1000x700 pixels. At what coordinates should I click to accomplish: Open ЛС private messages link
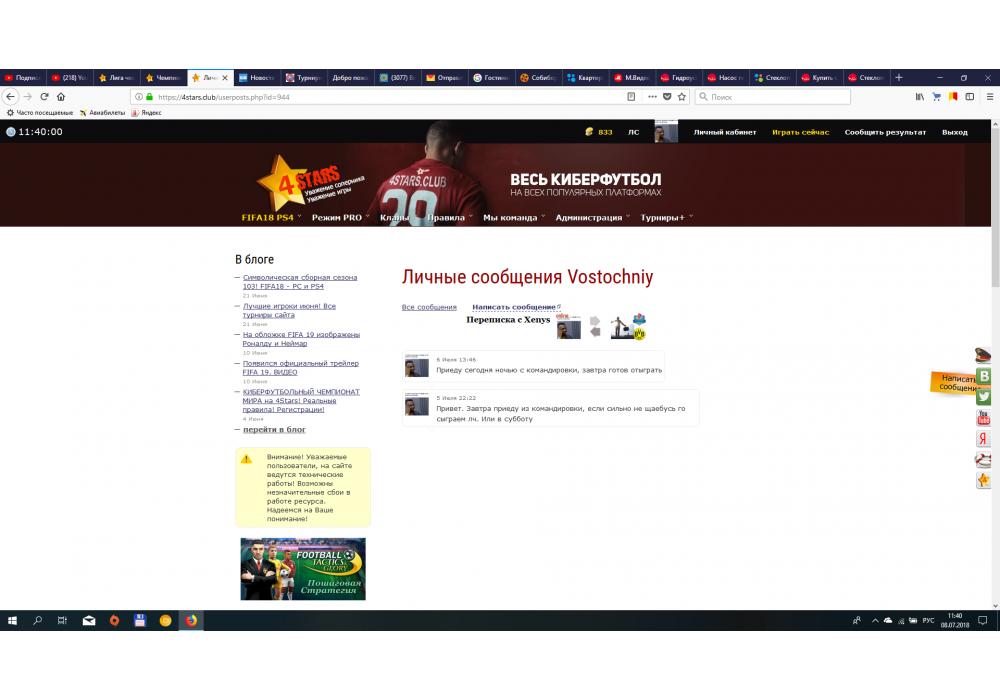pyautogui.click(x=633, y=132)
